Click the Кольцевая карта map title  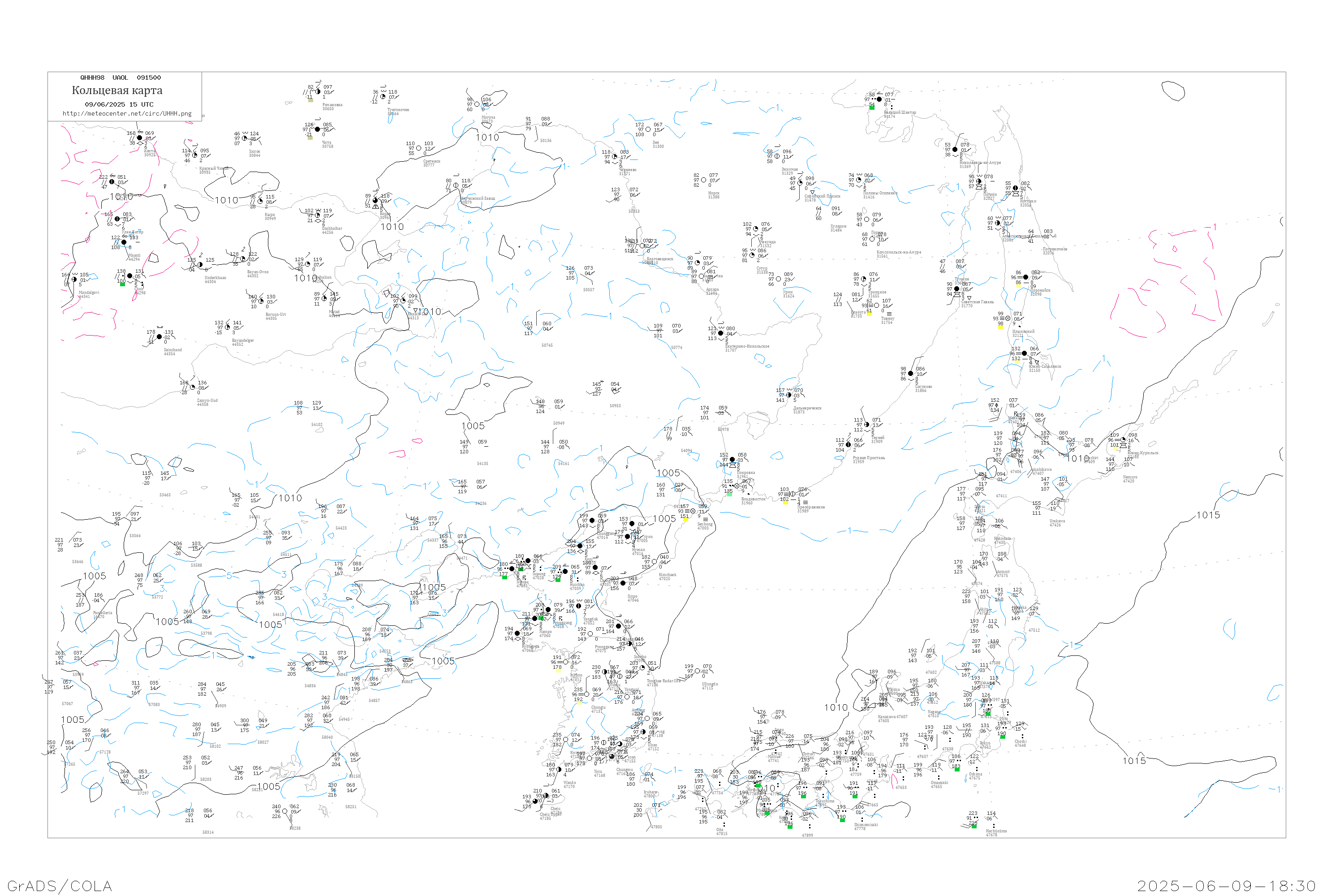click(x=117, y=90)
